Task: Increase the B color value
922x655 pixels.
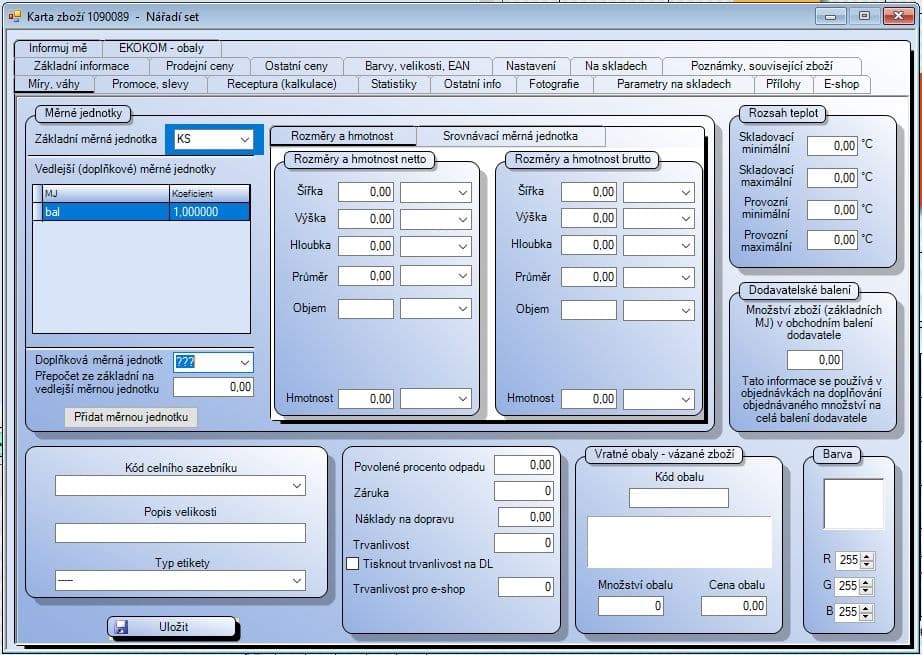Action: 867,608
